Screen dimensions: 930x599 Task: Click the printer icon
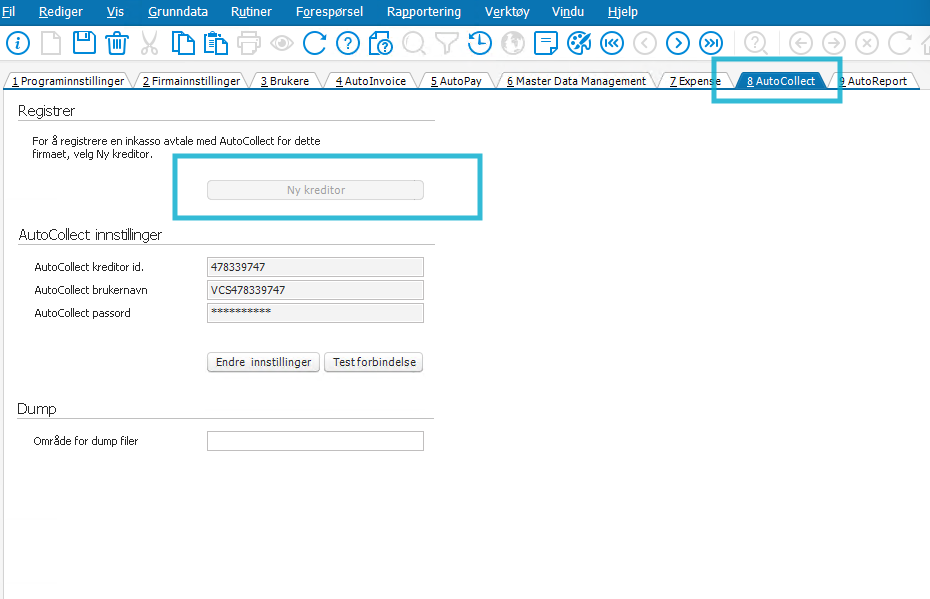(x=249, y=43)
